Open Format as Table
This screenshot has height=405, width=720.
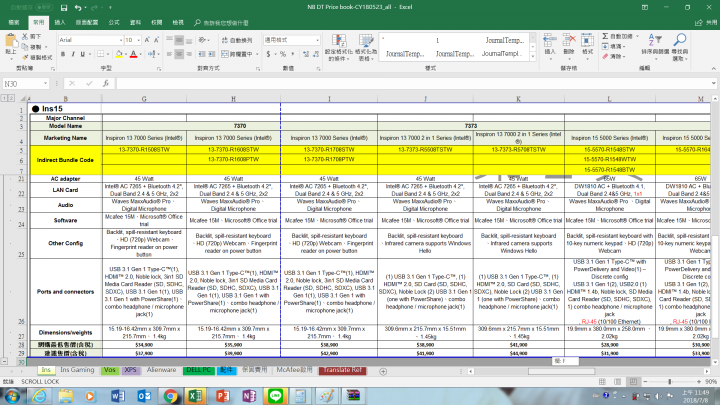coord(366,47)
